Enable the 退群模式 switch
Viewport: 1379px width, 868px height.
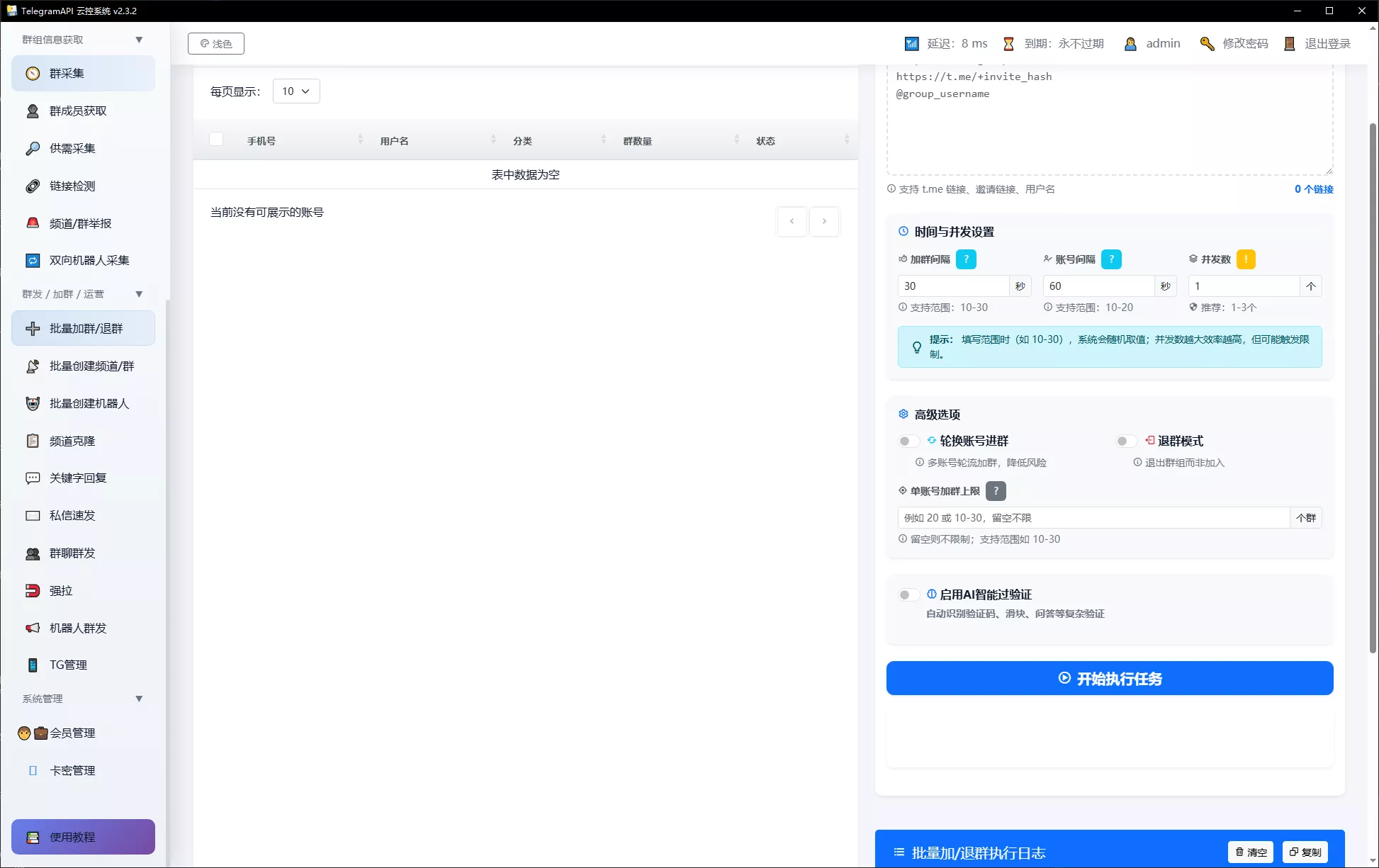click(x=1126, y=441)
